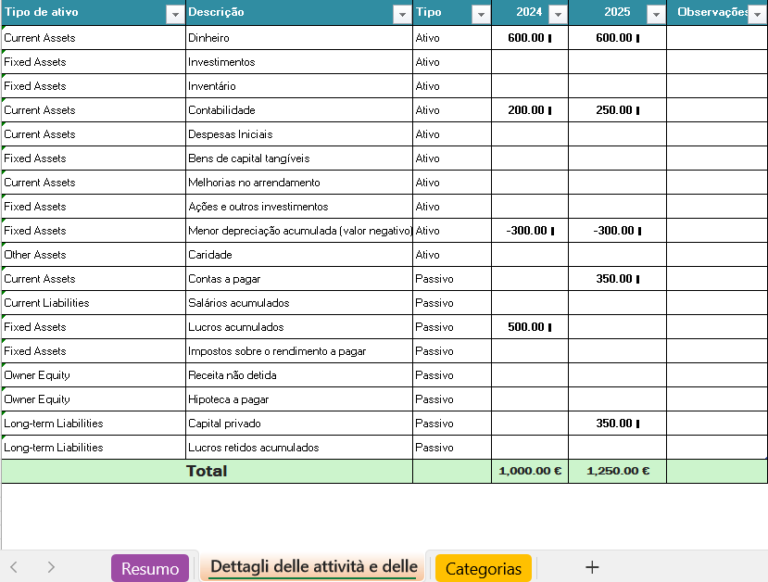Select the 2024 value in Menor depreciação row
This screenshot has height=582, width=768.
[x=530, y=230]
